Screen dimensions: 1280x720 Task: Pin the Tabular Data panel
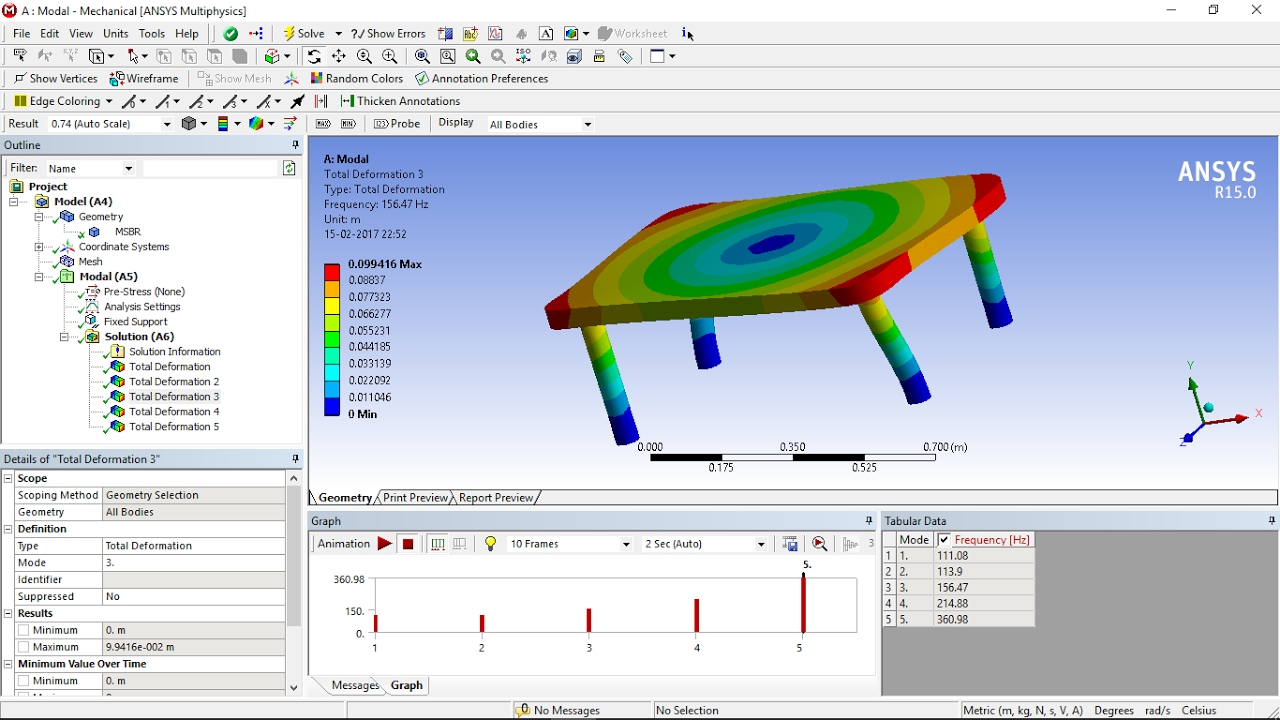1271,521
